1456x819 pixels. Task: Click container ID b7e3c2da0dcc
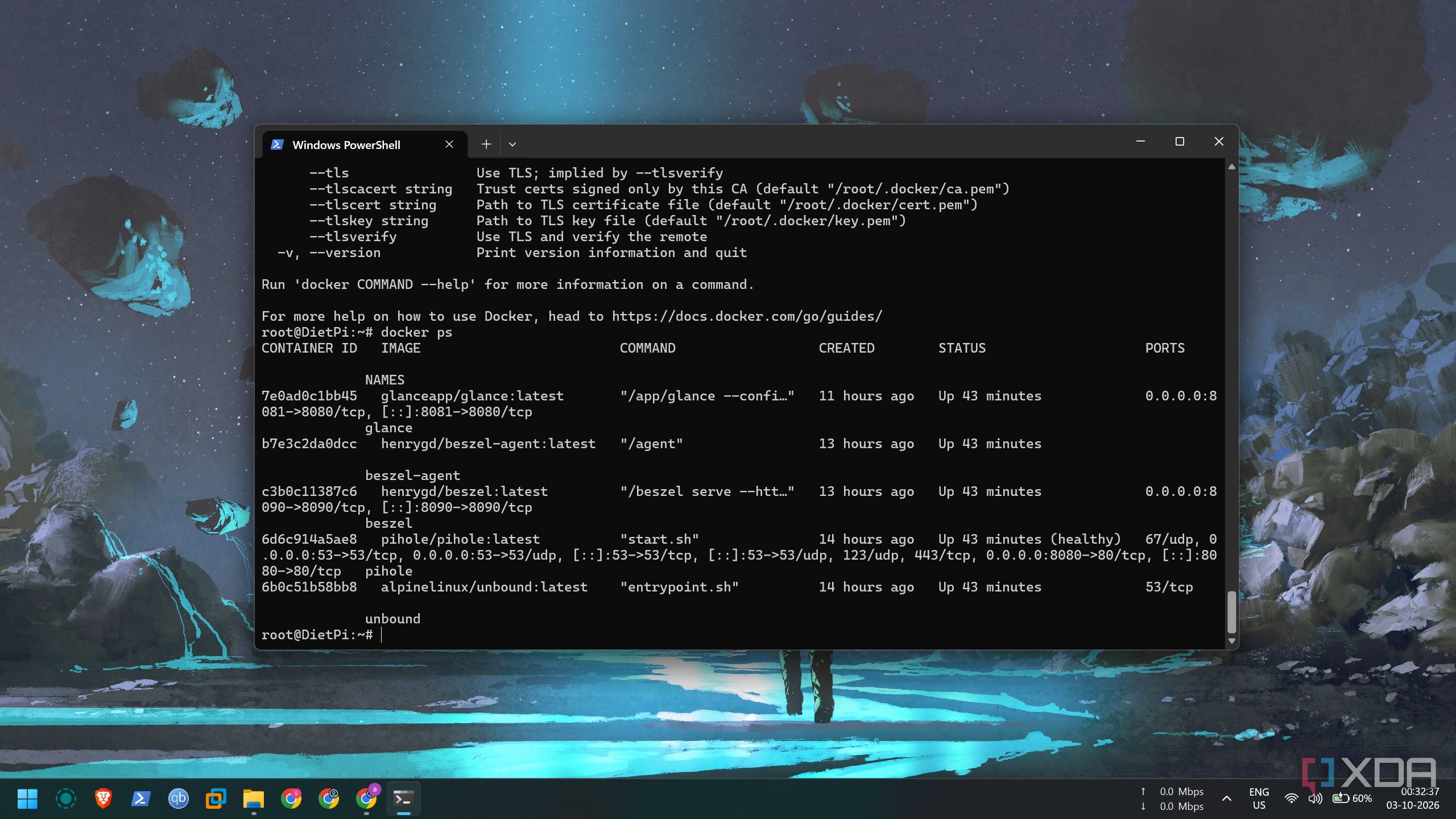(x=309, y=444)
